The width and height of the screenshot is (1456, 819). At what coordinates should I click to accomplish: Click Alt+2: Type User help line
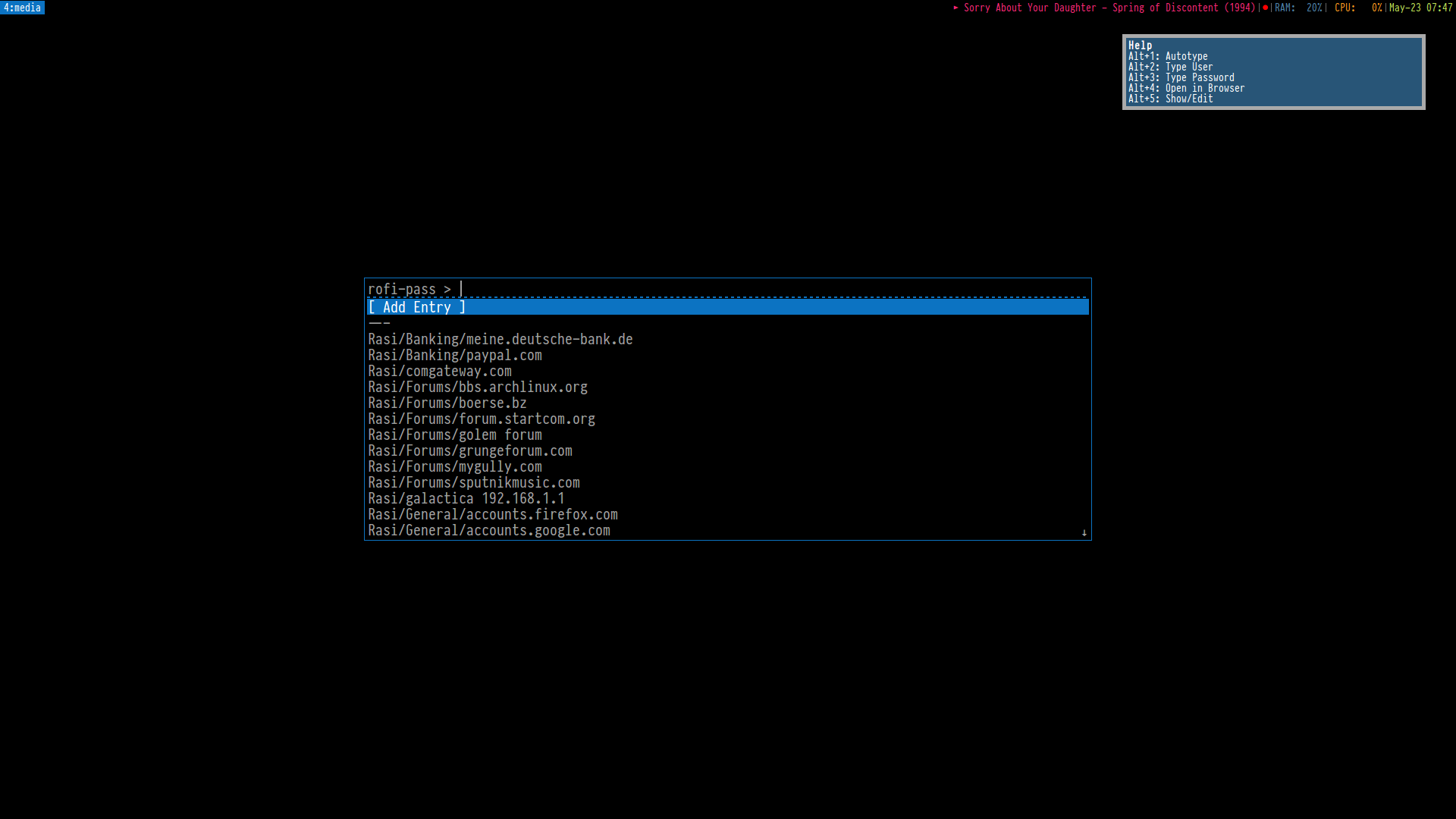(1170, 67)
